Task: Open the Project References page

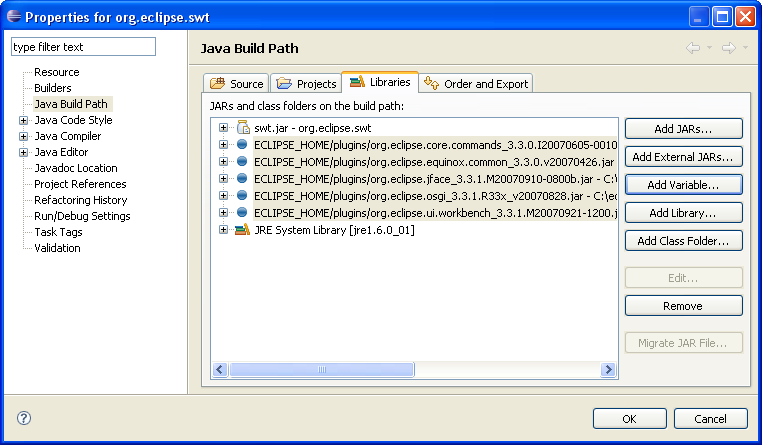Action: click(x=80, y=184)
